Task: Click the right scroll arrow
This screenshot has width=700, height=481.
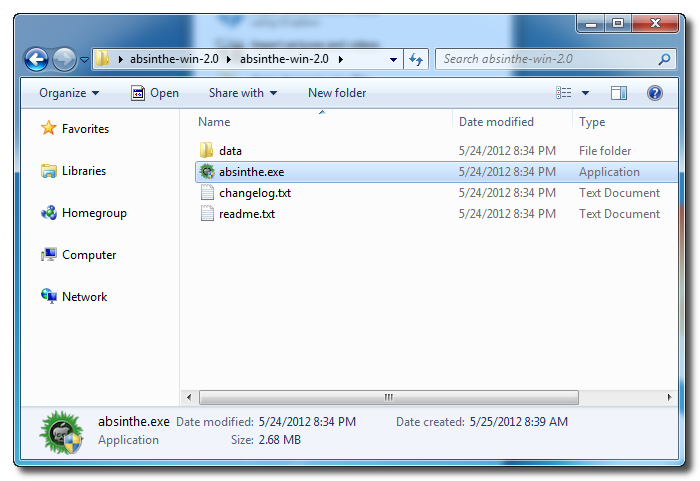Action: point(669,397)
